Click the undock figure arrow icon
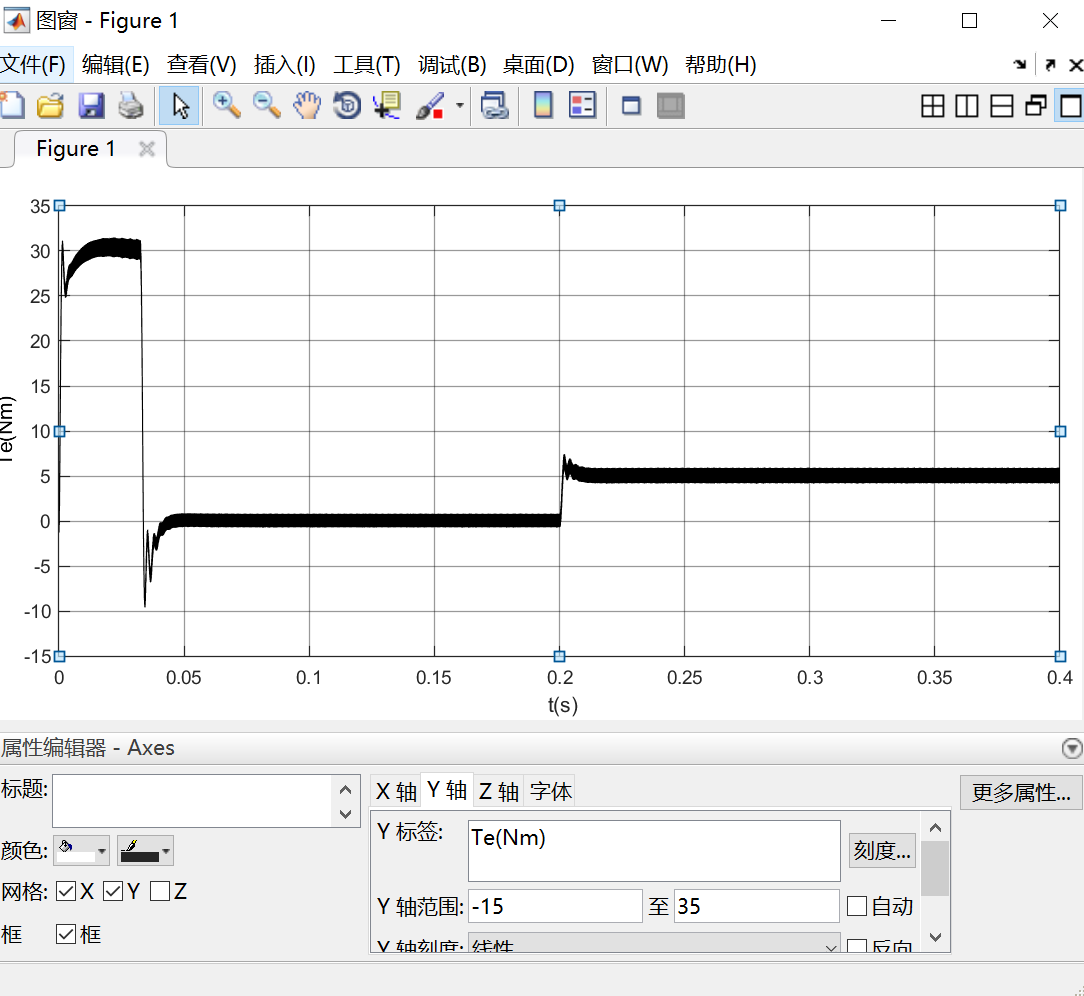Screen dimensions: 1084x996 pyautogui.click(x=1050, y=65)
